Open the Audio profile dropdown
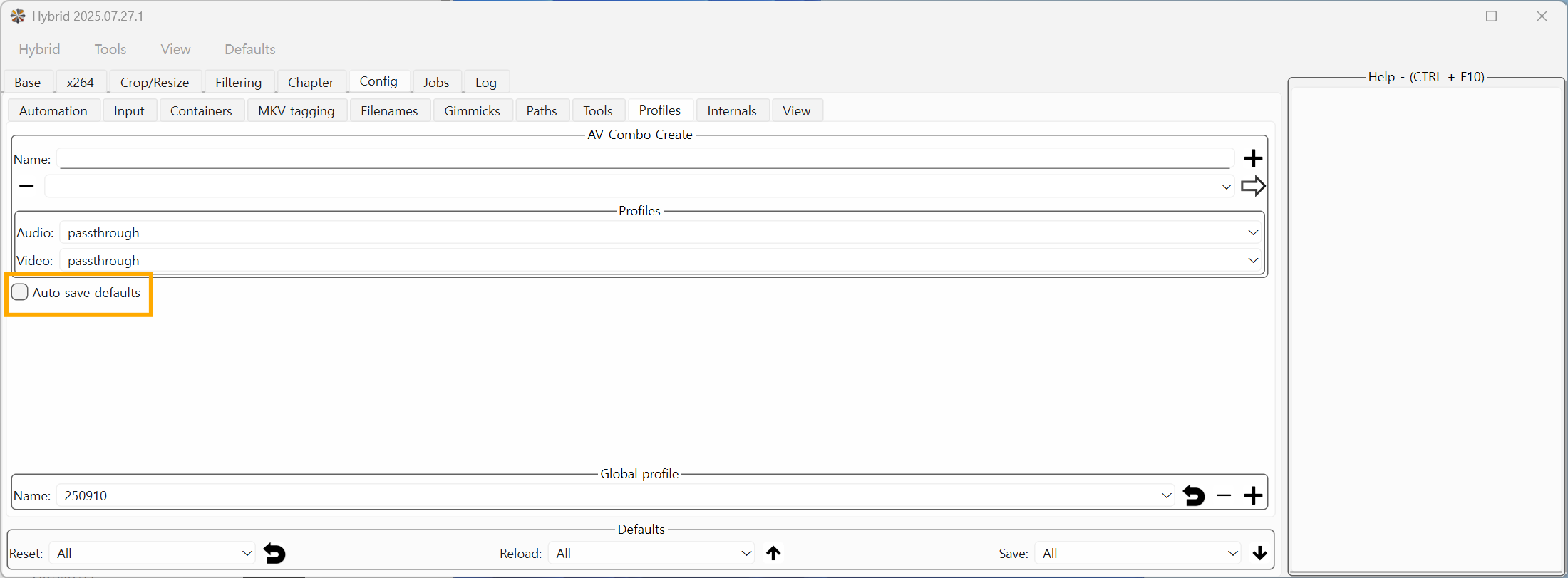The image size is (1568, 578). click(661, 233)
